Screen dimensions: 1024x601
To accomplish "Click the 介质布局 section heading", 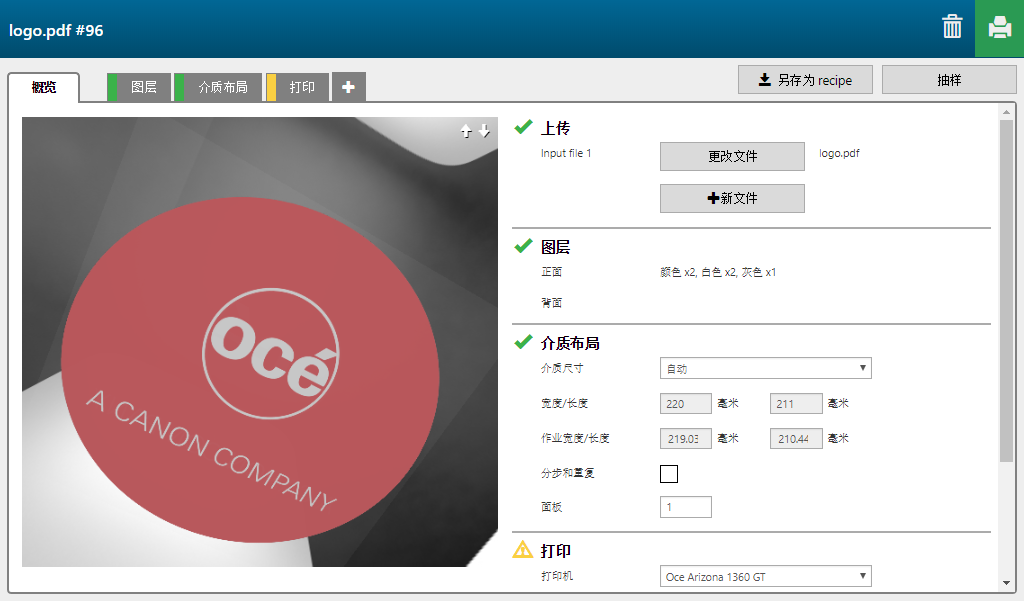I will click(570, 343).
